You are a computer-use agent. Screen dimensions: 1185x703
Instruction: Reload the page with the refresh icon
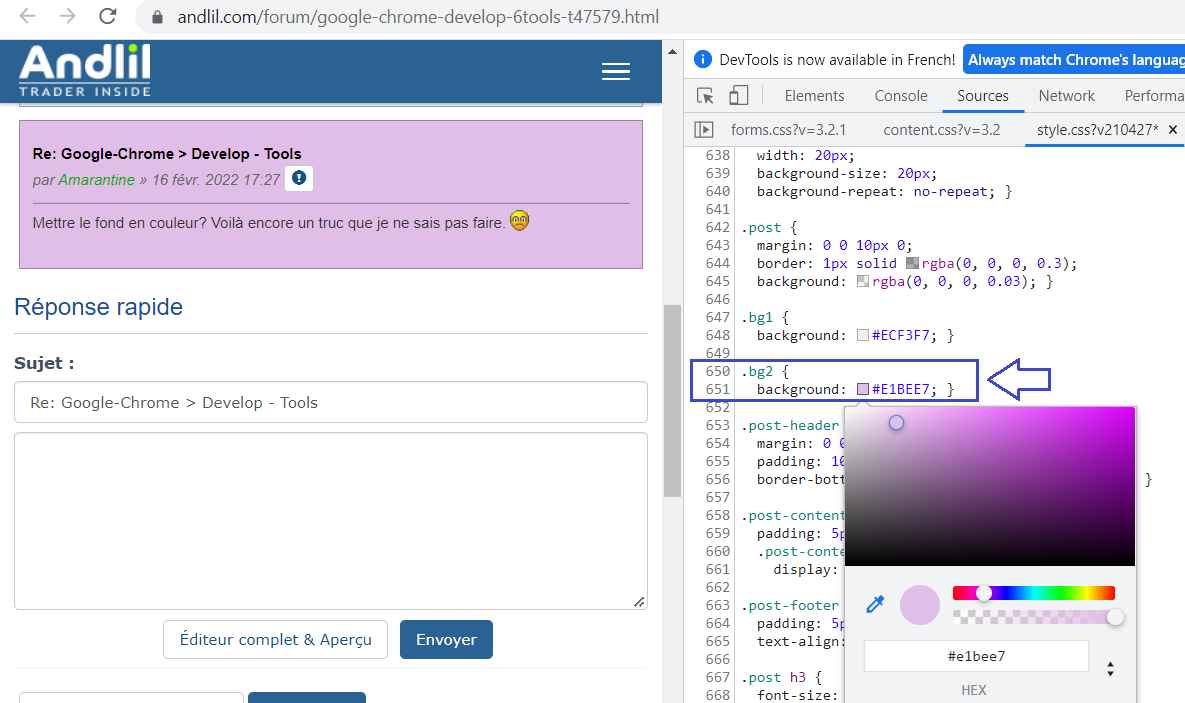[x=107, y=16]
